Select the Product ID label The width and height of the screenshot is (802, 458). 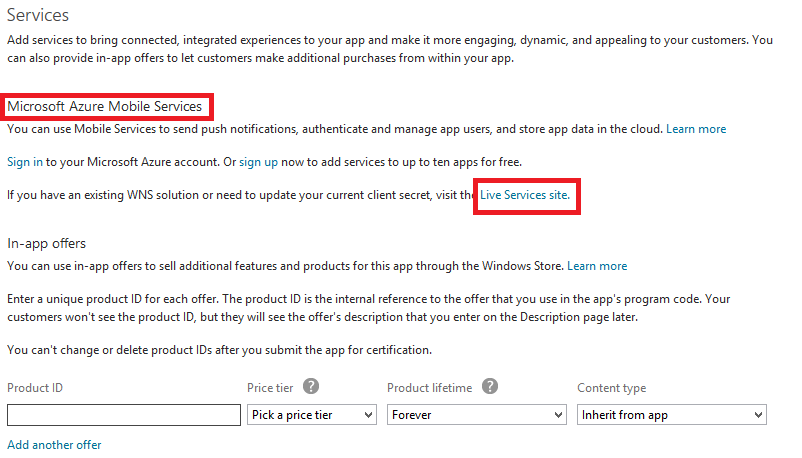pos(35,388)
